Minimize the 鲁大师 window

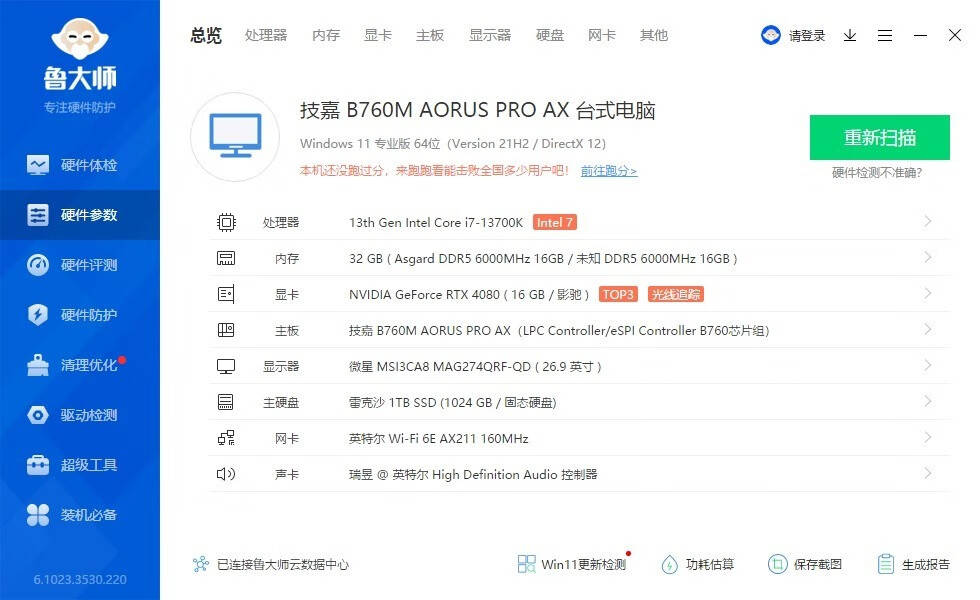pyautogui.click(x=920, y=36)
